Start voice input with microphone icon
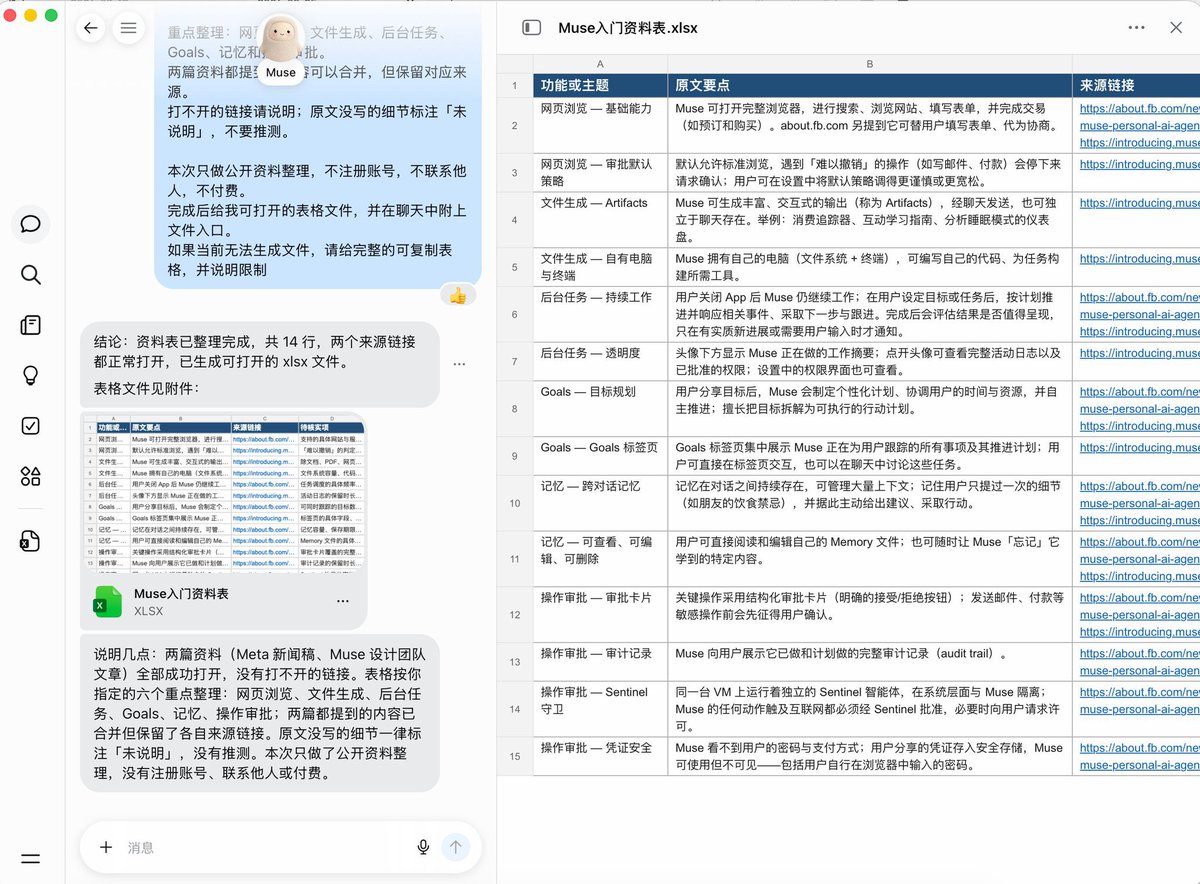1200x884 pixels. pos(424,847)
